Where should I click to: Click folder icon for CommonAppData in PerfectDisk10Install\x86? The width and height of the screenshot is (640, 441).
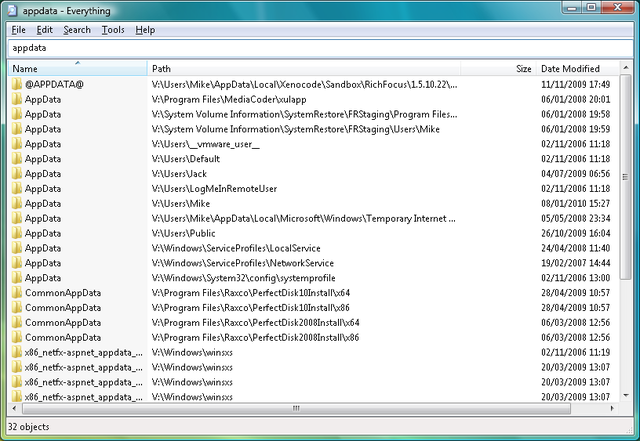17,307
